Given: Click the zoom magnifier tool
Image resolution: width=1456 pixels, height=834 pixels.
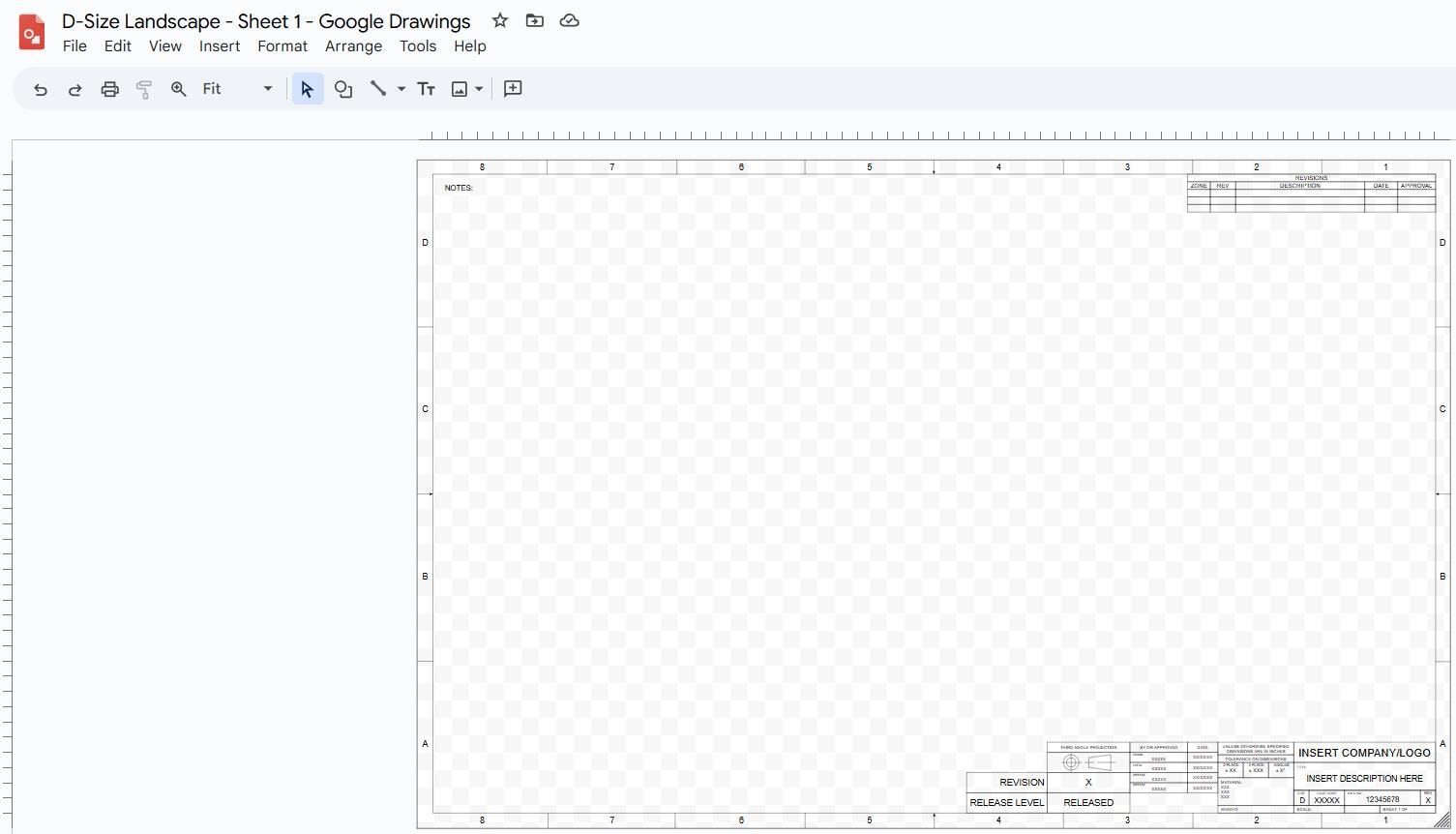Looking at the screenshot, I should click(179, 89).
